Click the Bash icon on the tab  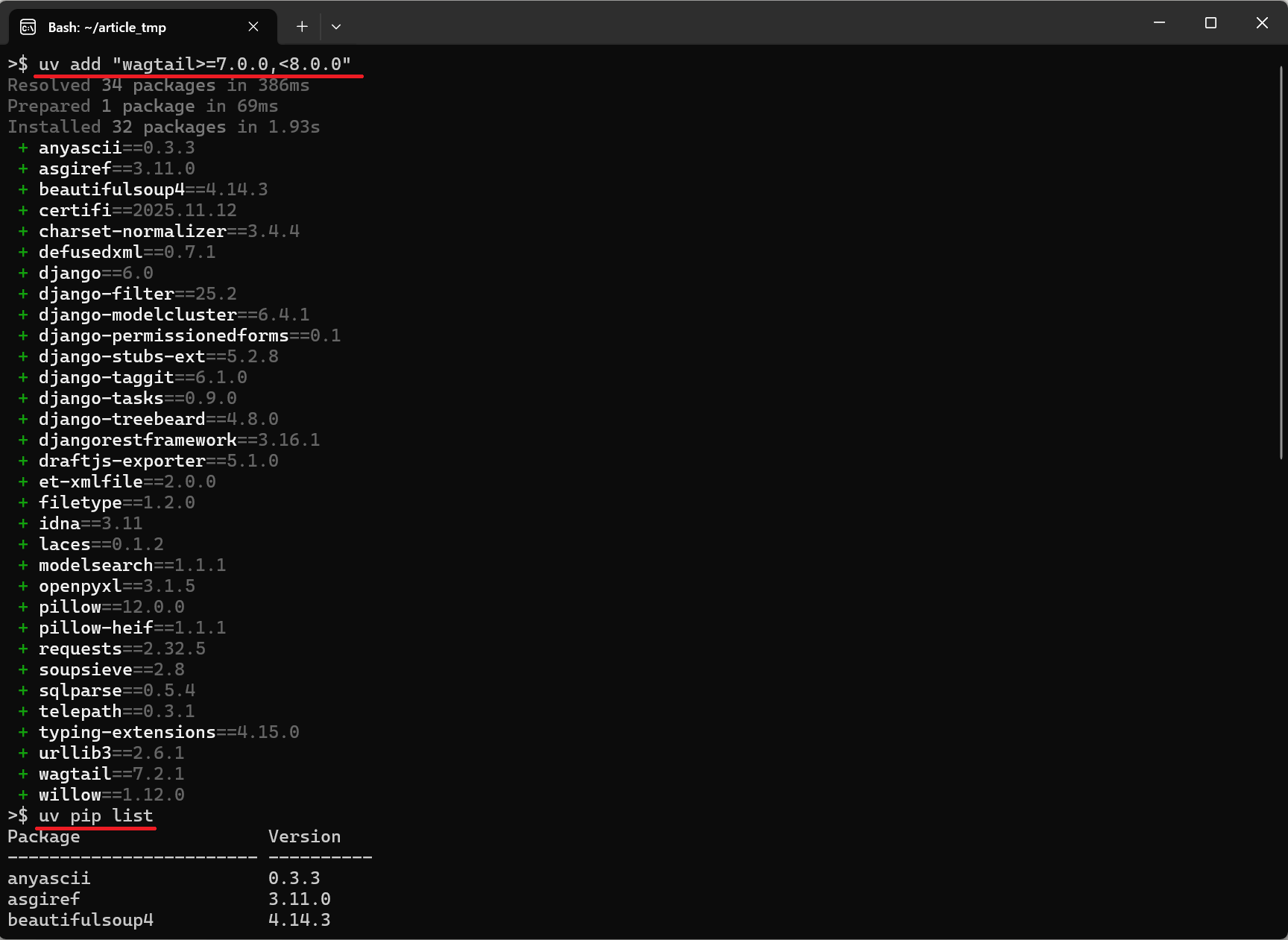[x=28, y=27]
